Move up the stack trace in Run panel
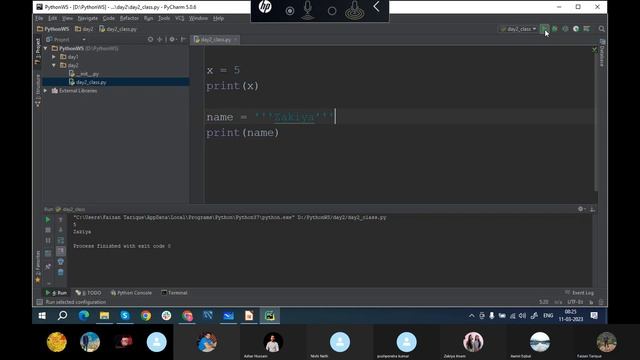The height and width of the screenshot is (360, 640). pyautogui.click(x=60, y=220)
